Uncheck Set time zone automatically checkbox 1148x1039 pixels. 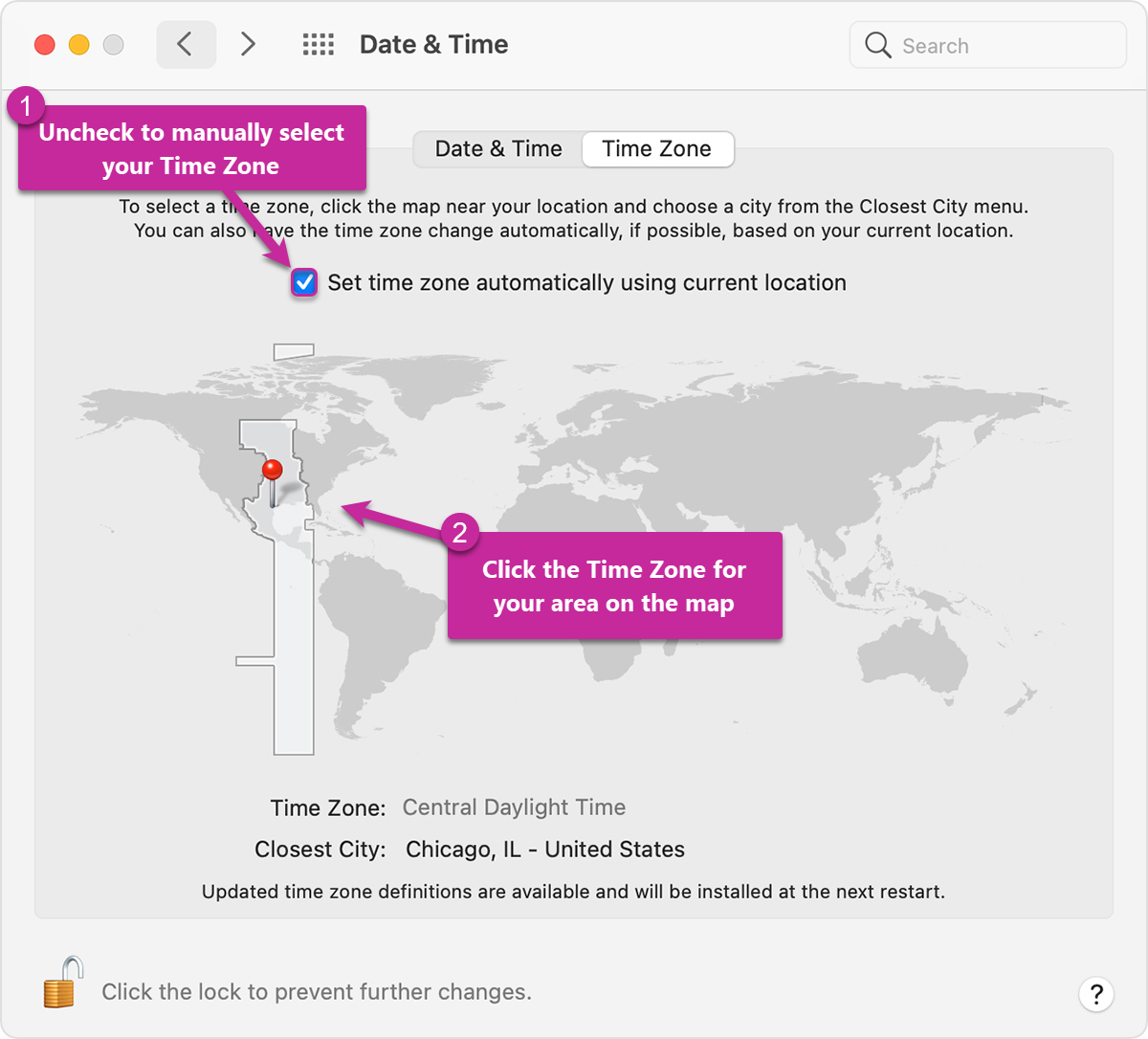[x=304, y=282]
